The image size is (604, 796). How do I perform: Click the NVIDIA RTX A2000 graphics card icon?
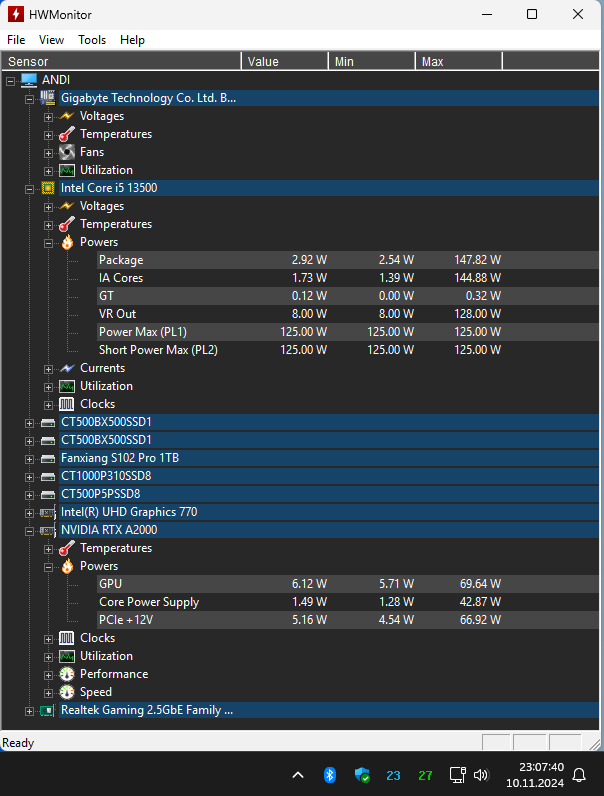48,530
